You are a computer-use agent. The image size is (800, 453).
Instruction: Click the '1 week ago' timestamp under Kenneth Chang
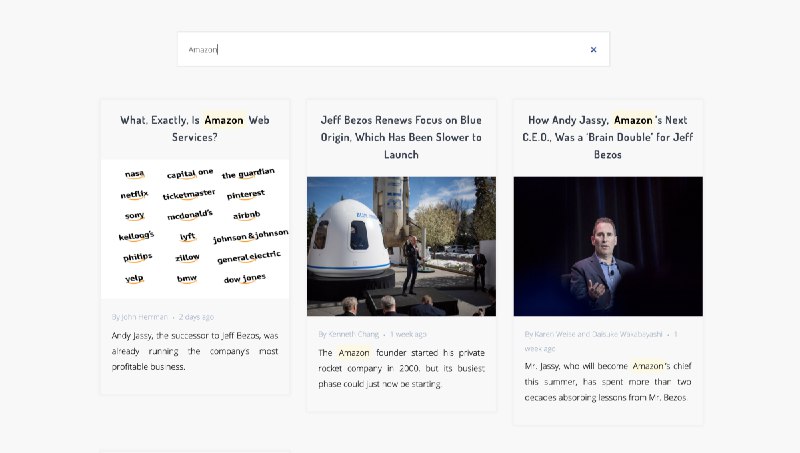pyautogui.click(x=408, y=334)
